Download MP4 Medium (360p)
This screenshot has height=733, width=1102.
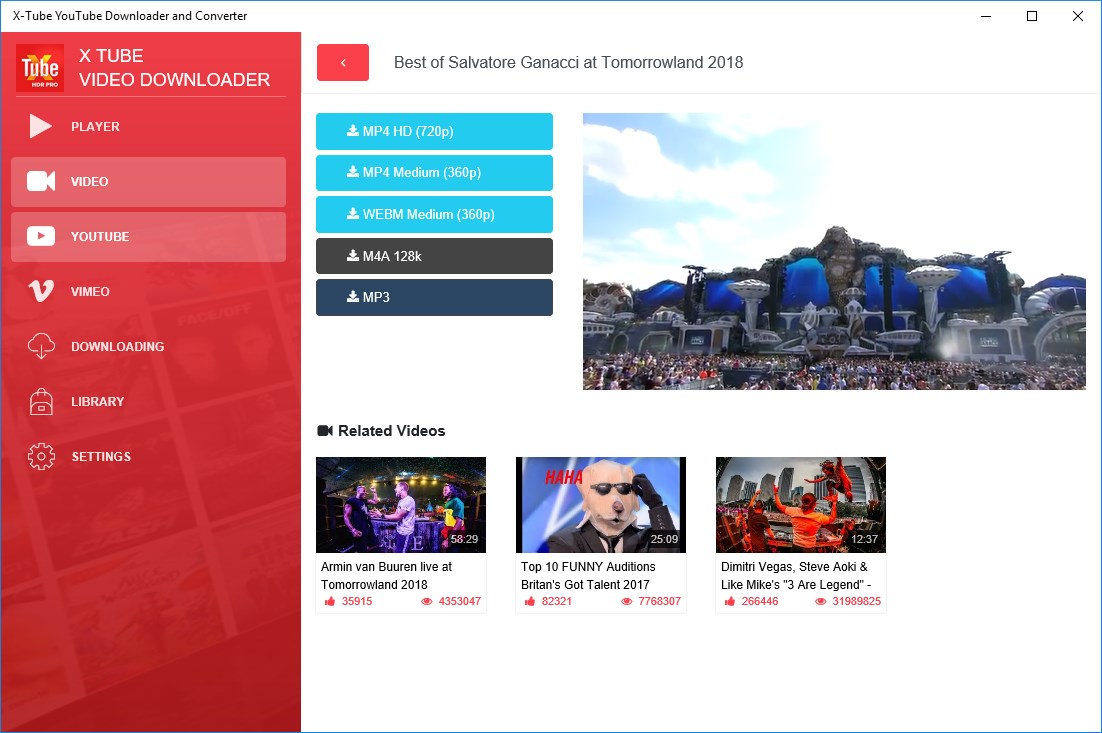pos(434,173)
